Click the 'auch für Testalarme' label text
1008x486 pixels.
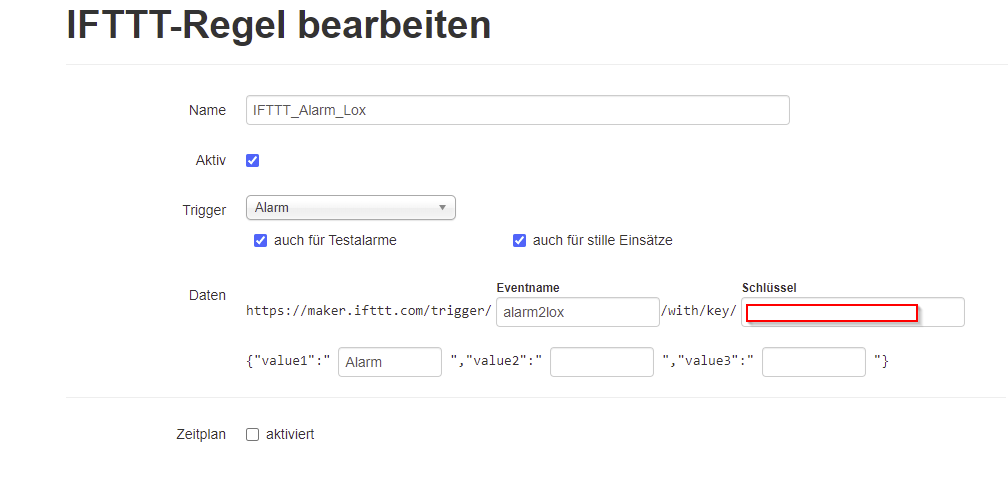335,240
